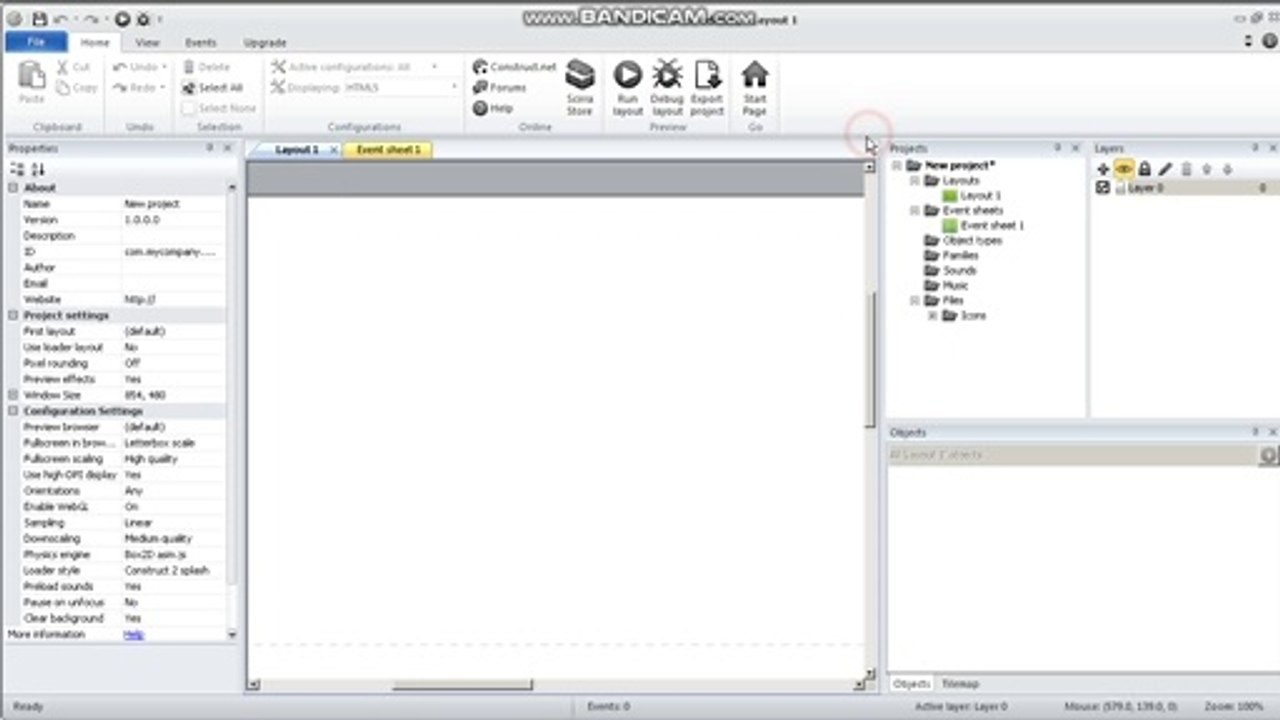Click Select All in the Selection group
1280x720 pixels.
pos(212,87)
